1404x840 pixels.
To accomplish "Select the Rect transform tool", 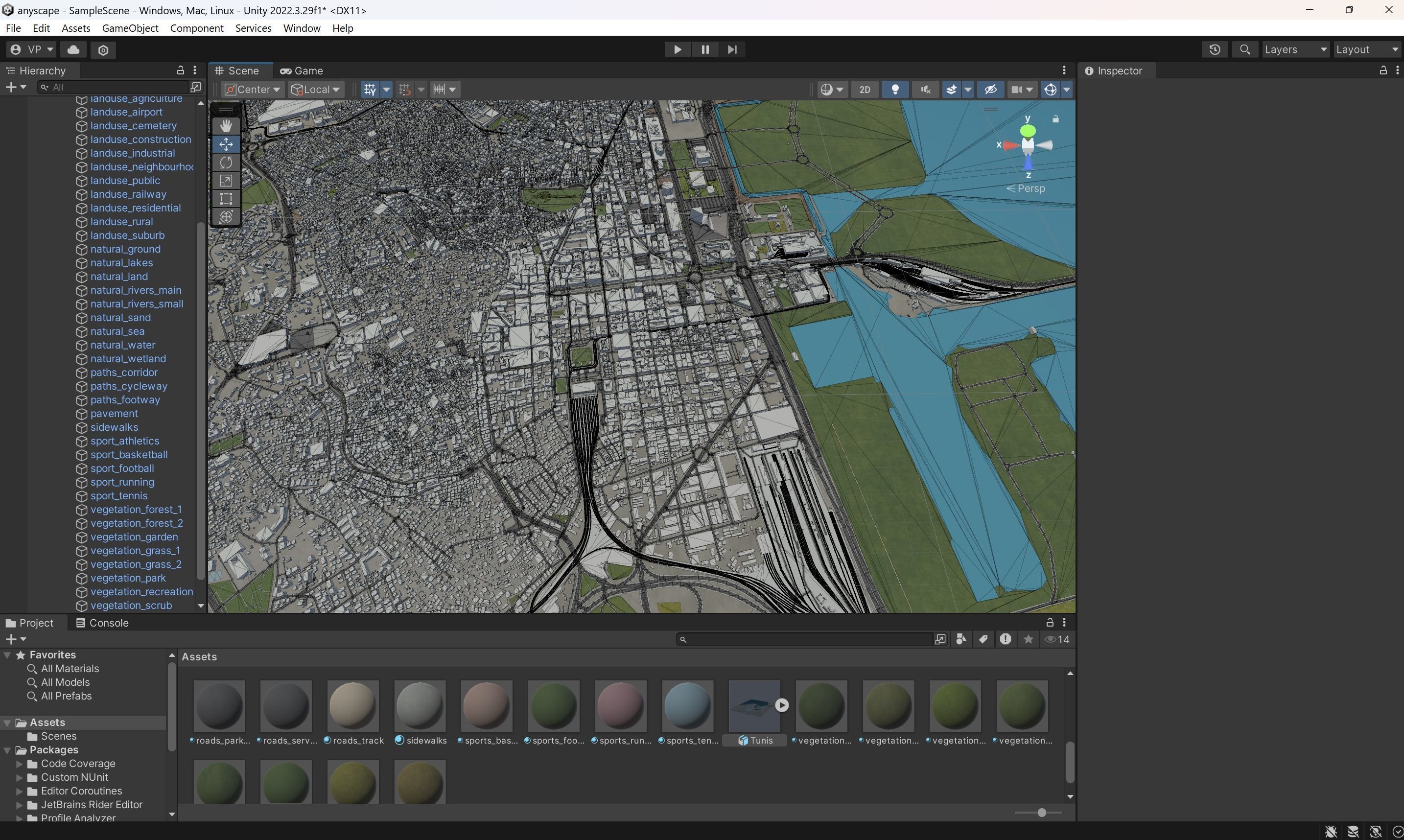I will pos(226,199).
